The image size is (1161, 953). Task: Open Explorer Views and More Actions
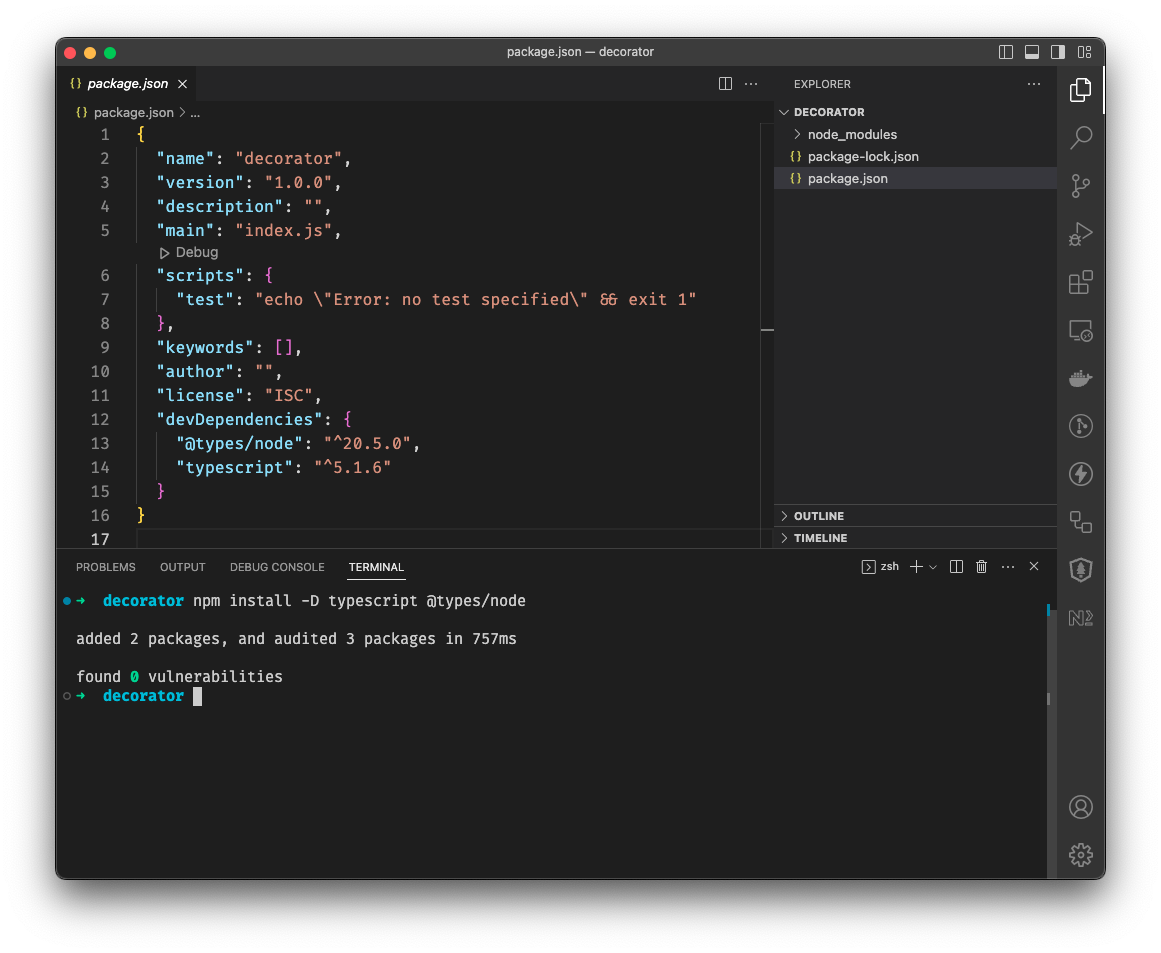1034,84
